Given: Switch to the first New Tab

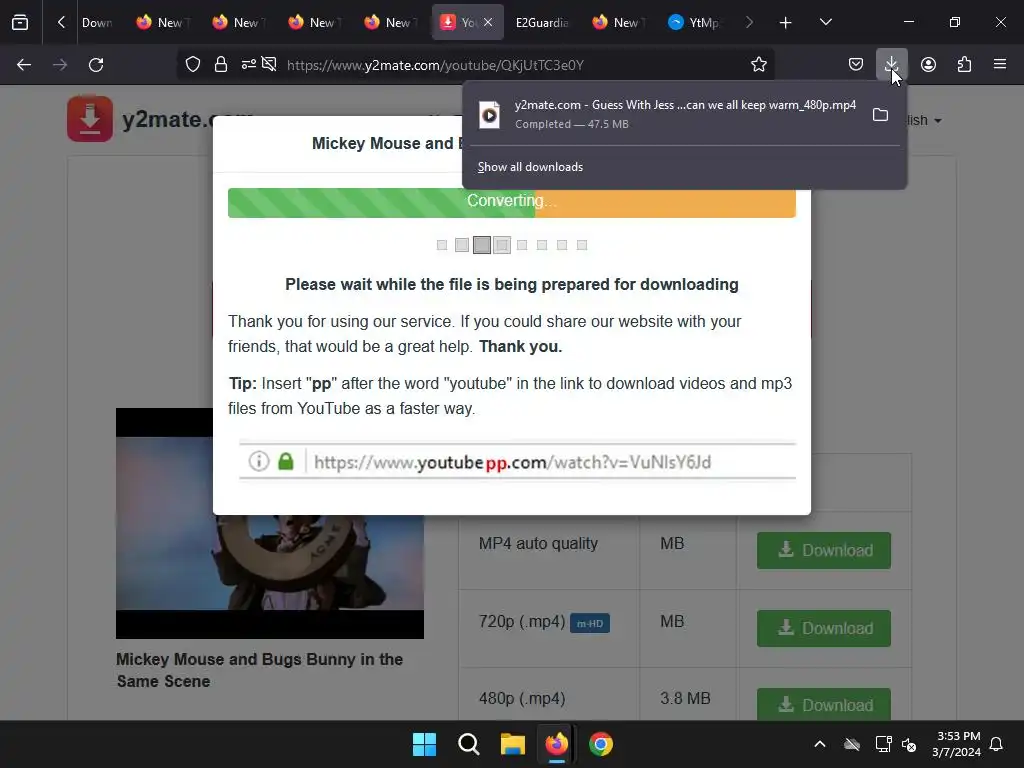Looking at the screenshot, I should click(x=162, y=22).
